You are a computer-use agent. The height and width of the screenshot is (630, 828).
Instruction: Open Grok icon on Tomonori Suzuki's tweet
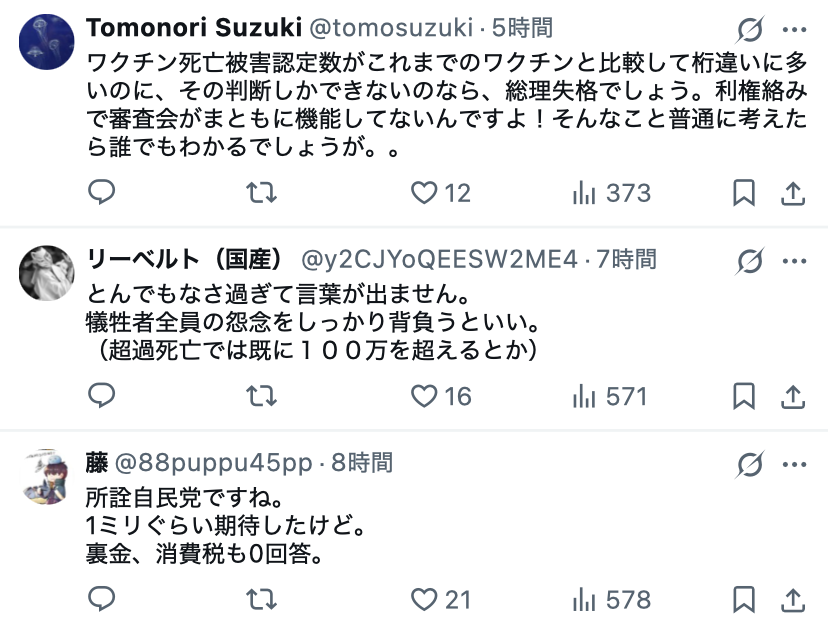pyautogui.click(x=749, y=28)
